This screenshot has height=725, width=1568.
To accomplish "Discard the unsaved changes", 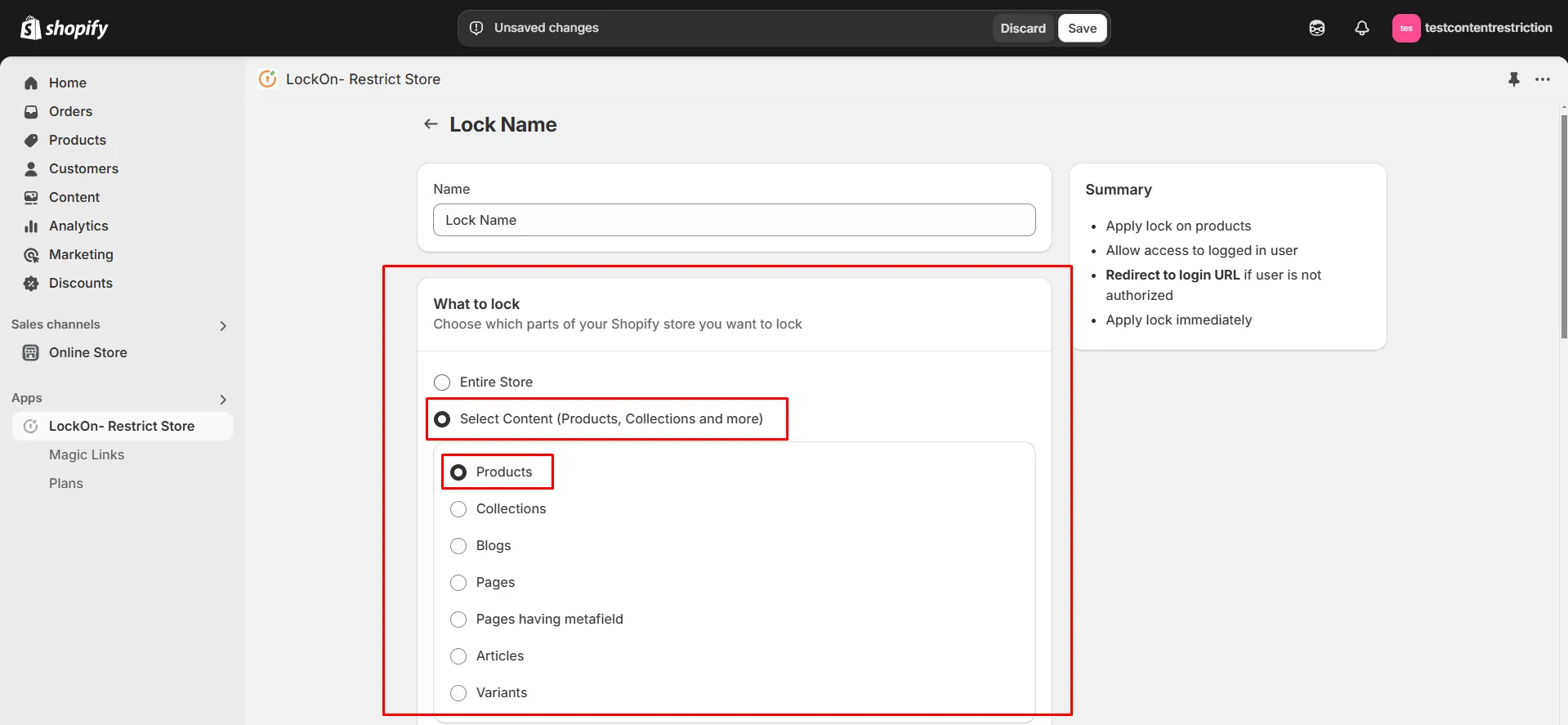I will coord(1023,28).
